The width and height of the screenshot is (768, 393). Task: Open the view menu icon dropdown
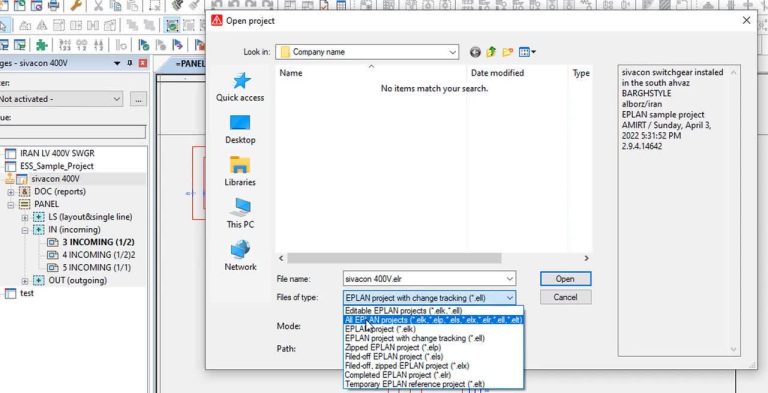(527, 52)
